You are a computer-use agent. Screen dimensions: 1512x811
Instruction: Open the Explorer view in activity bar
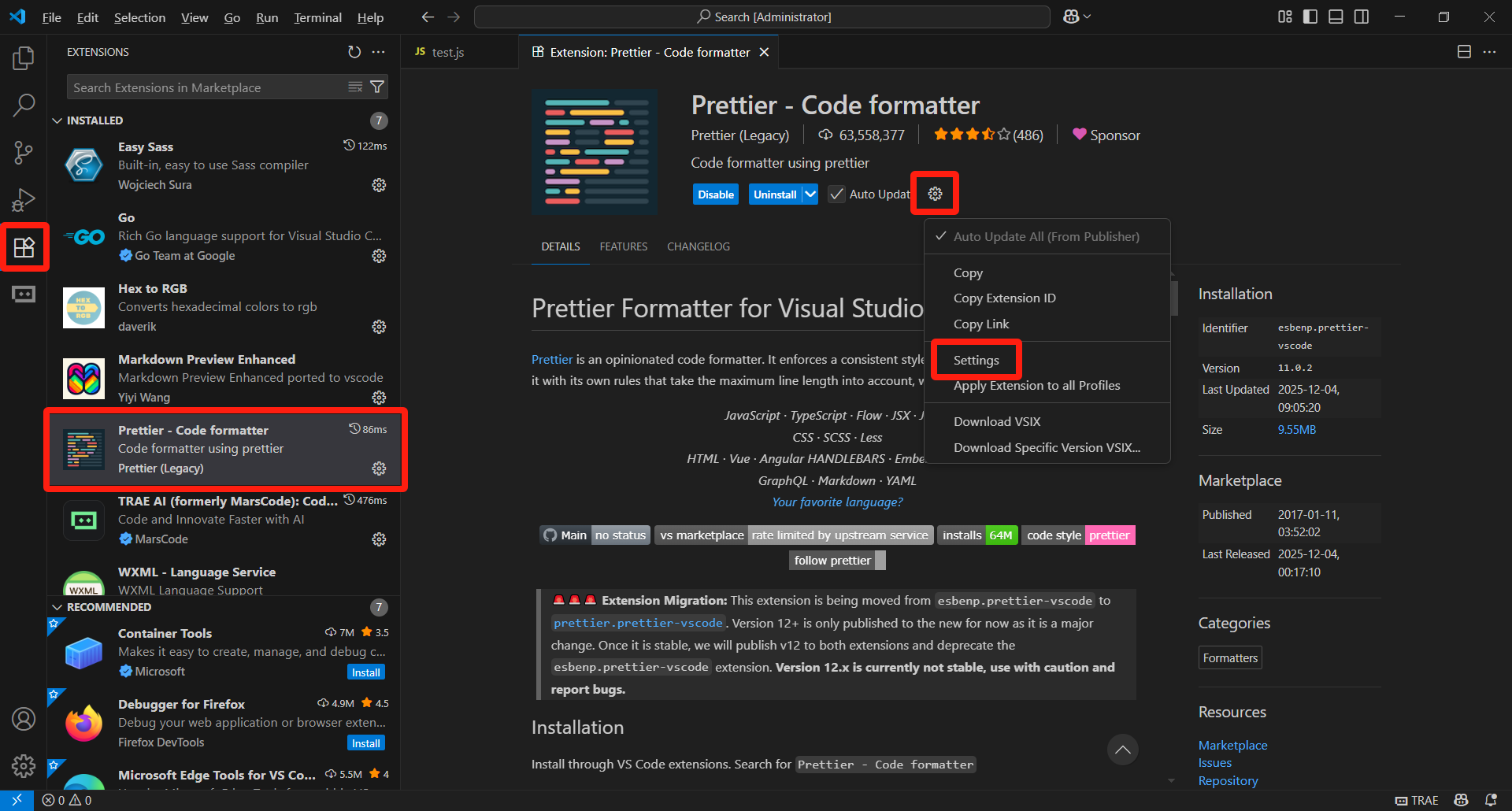pos(24,57)
